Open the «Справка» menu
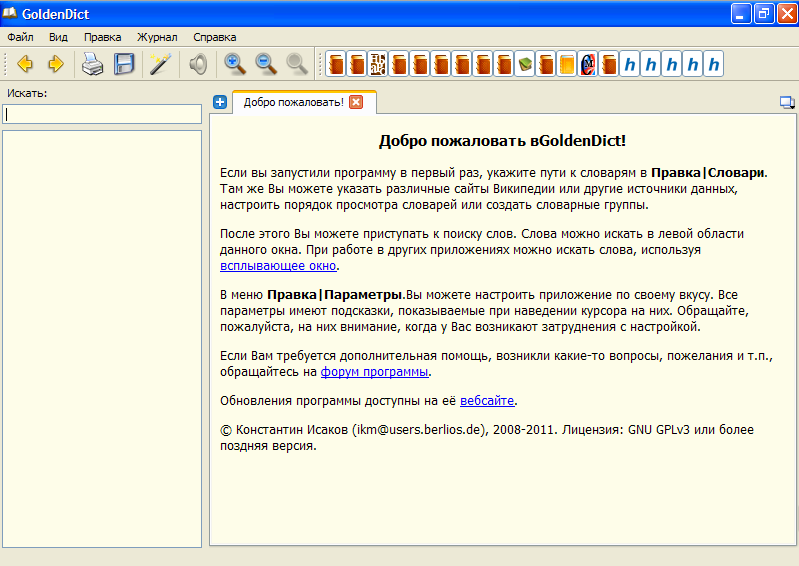The height and width of the screenshot is (566, 799). coord(215,36)
